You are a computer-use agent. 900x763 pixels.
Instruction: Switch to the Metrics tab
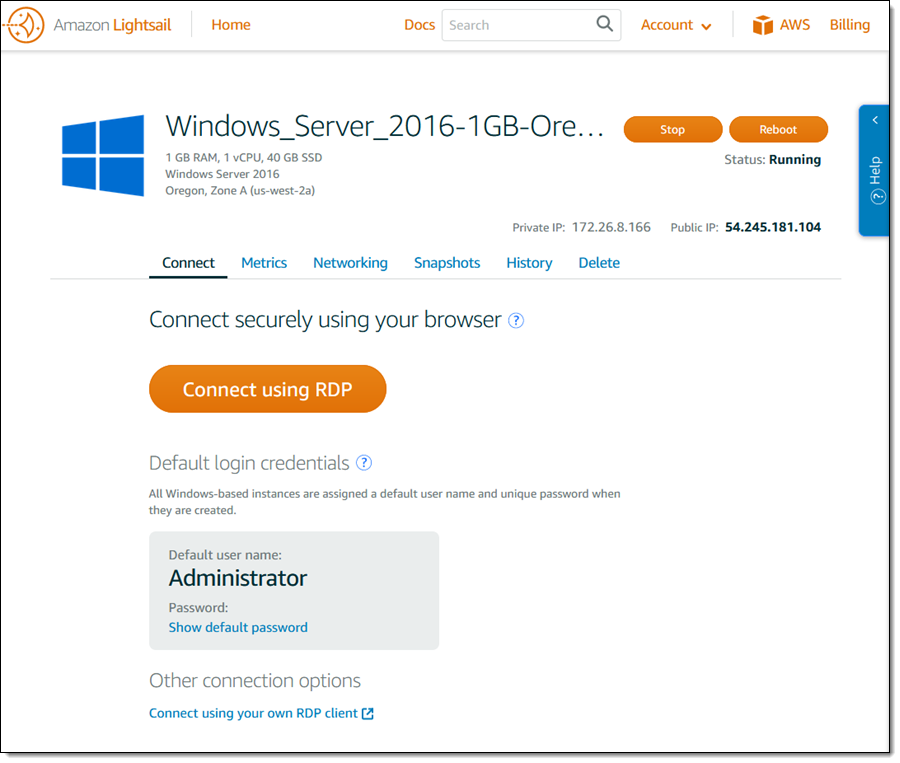(264, 263)
